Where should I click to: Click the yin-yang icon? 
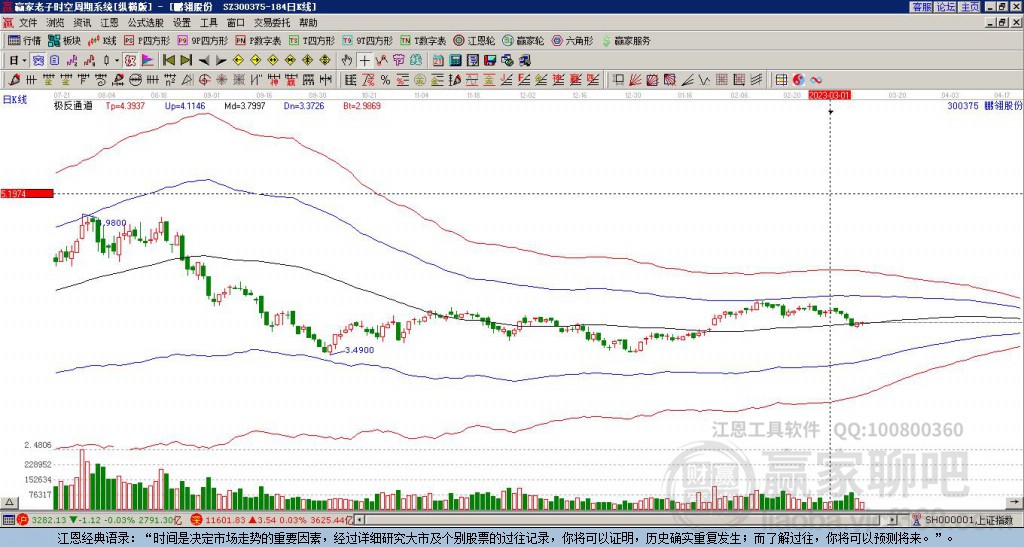798,80
